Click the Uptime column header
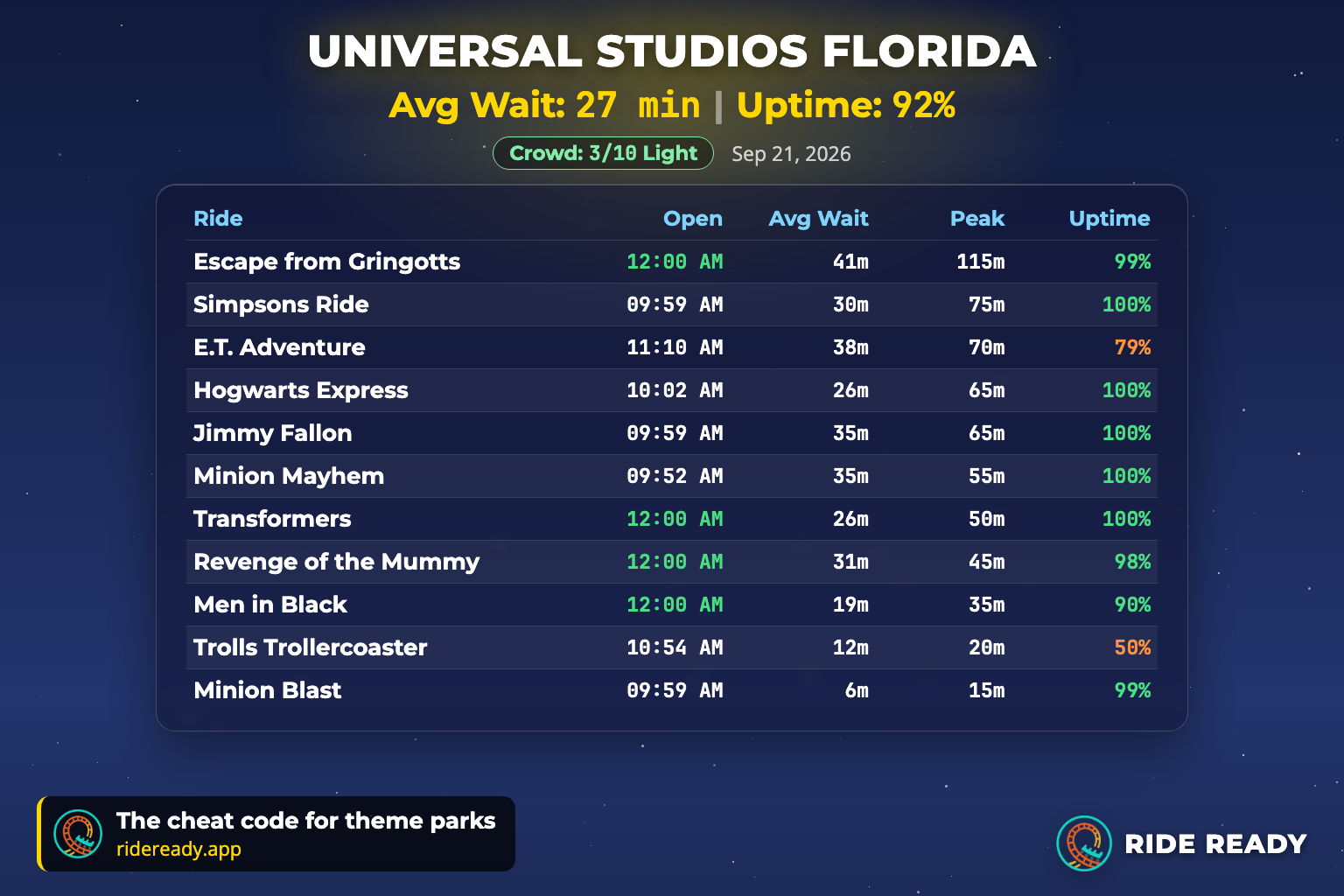 1109,219
